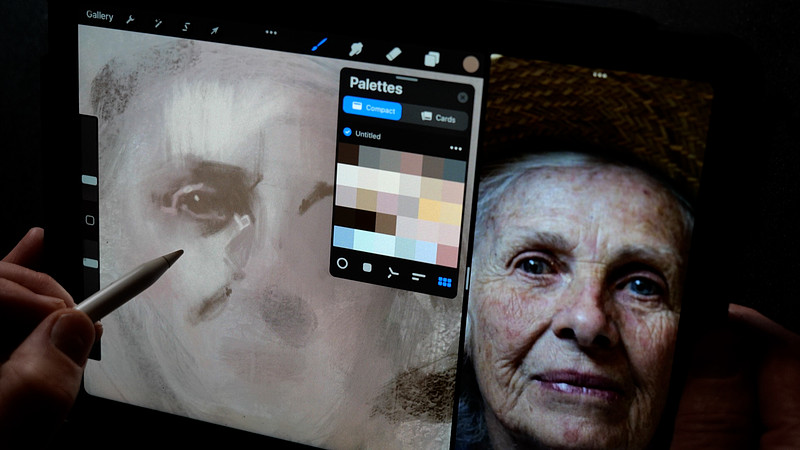Open the Actions wrench menu
Screen dimensions: 800x450
click(x=131, y=21)
